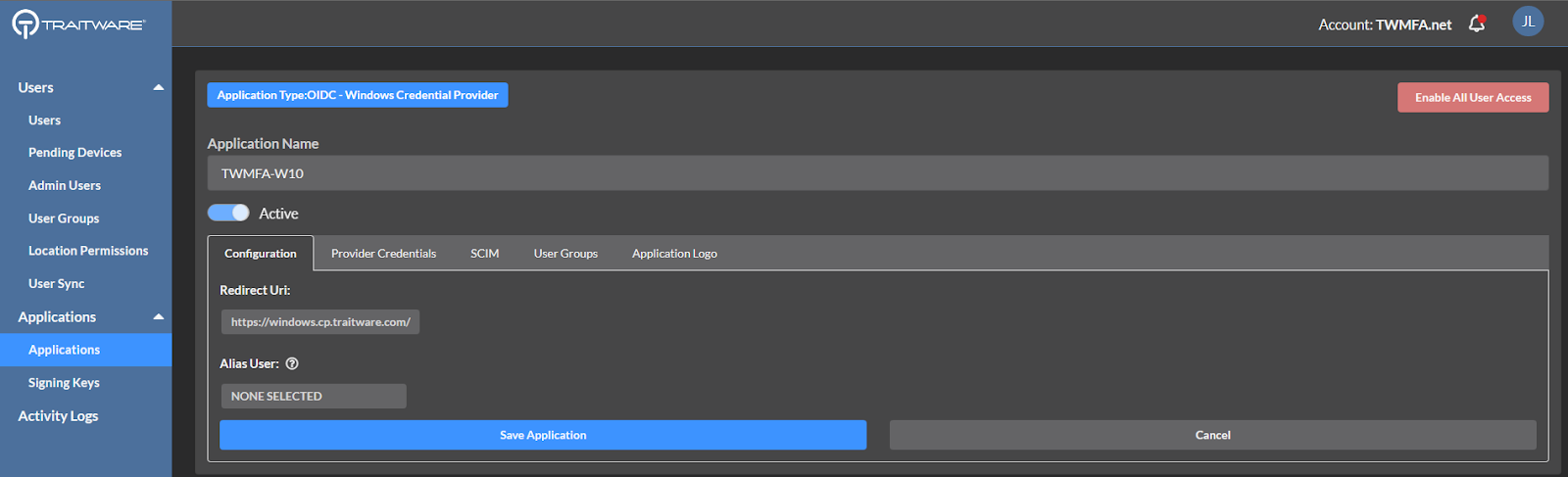
Task: Click the Redirect Uri field
Action: tap(320, 322)
